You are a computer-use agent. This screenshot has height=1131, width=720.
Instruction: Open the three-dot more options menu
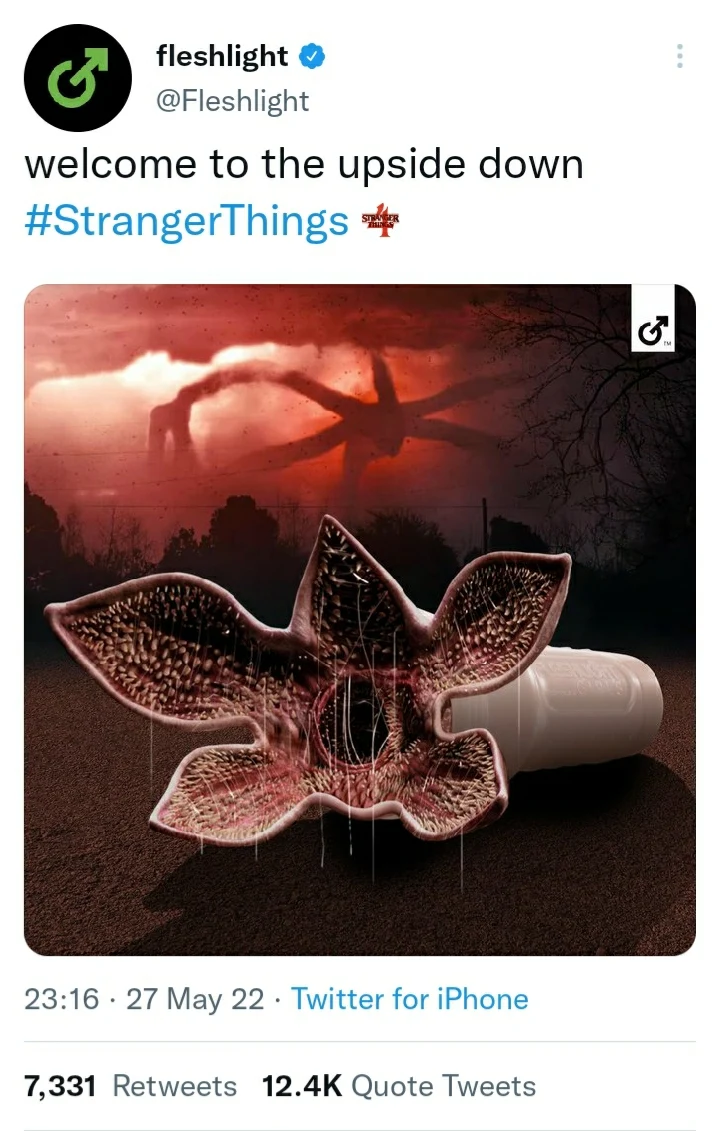pyautogui.click(x=679, y=56)
